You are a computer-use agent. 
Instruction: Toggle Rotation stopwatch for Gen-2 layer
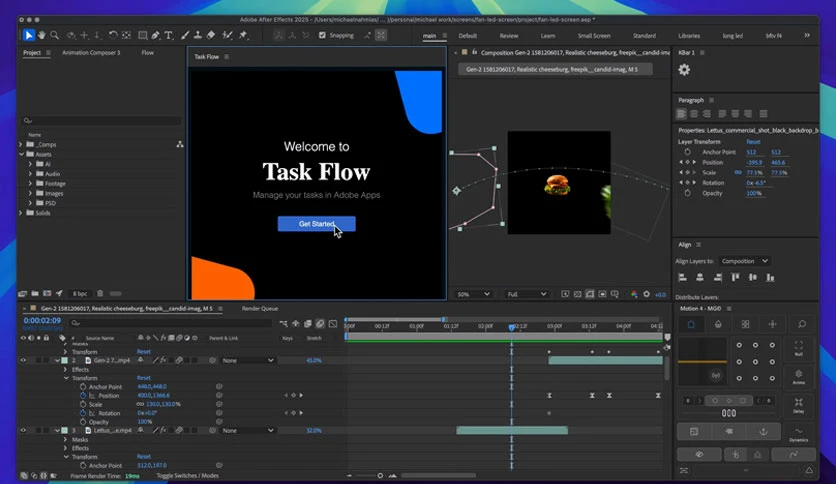click(x=83, y=413)
